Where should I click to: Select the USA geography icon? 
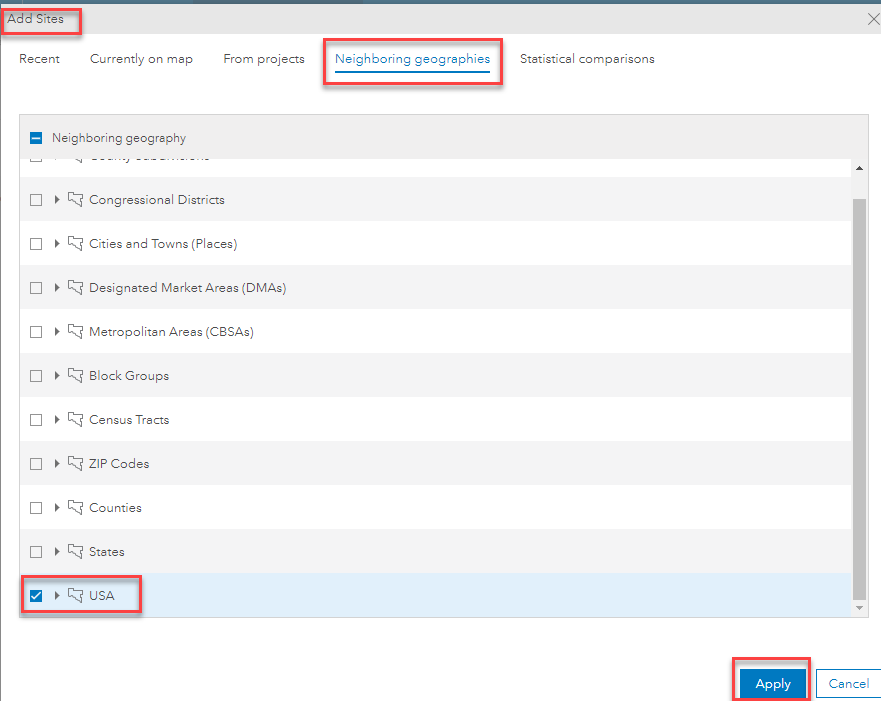point(75,595)
